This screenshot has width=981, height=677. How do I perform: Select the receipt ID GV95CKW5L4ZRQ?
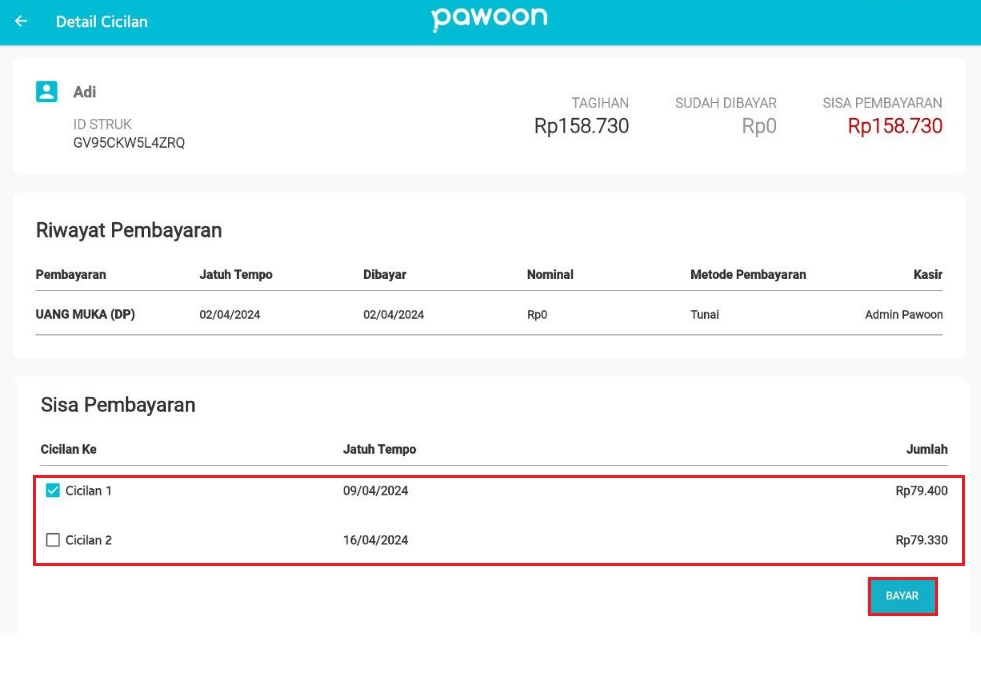coord(129,143)
